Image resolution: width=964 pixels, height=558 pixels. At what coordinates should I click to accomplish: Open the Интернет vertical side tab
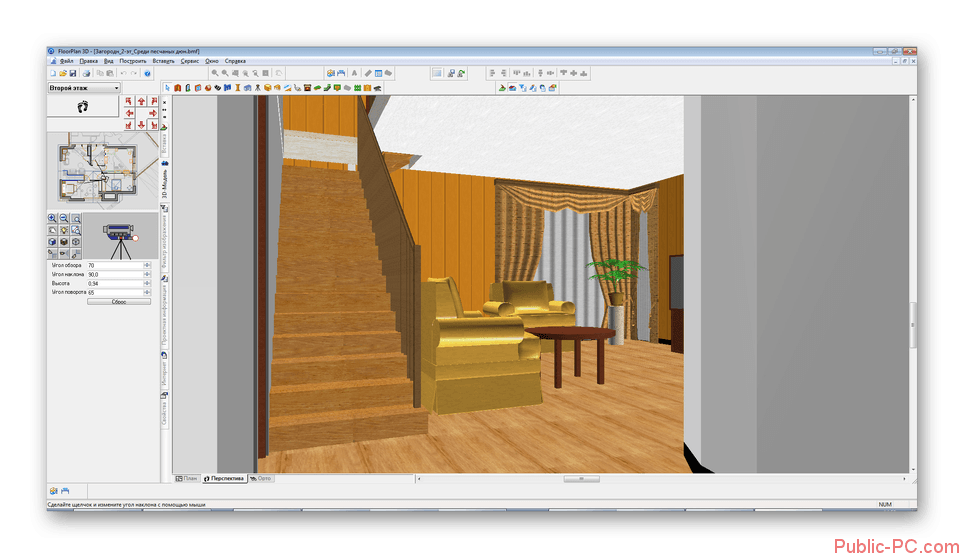click(x=165, y=370)
